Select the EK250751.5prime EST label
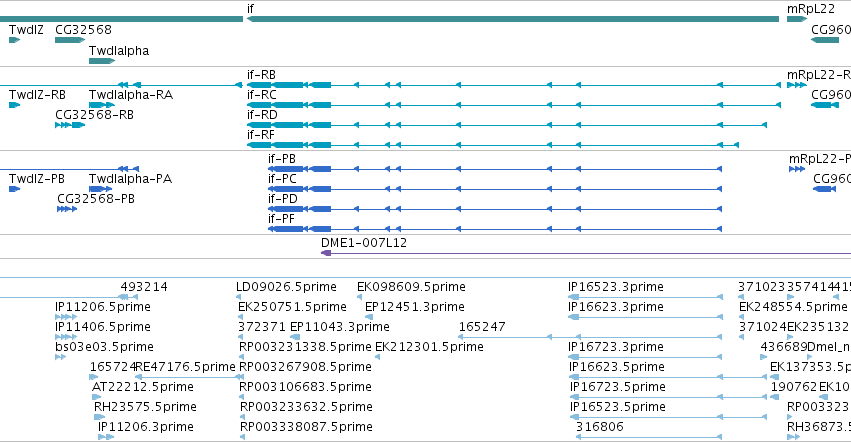This screenshot has height=442, width=851. [x=293, y=307]
